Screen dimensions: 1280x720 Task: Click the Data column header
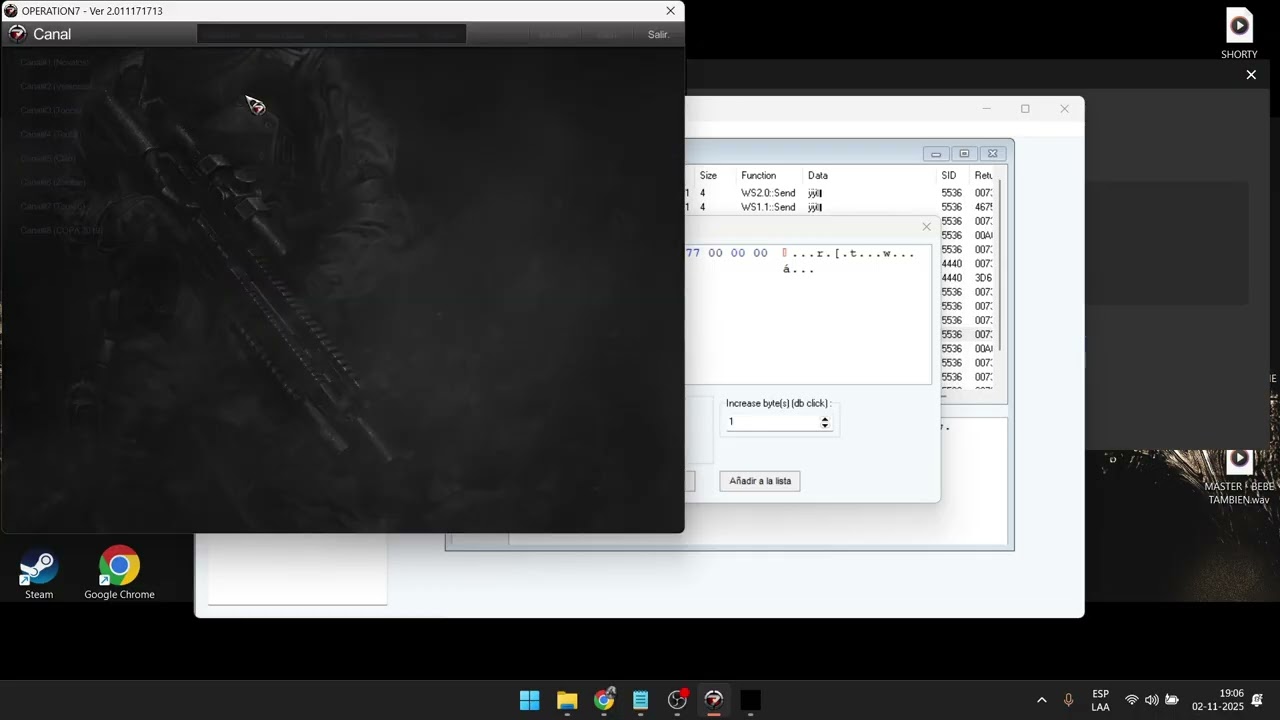pos(818,175)
